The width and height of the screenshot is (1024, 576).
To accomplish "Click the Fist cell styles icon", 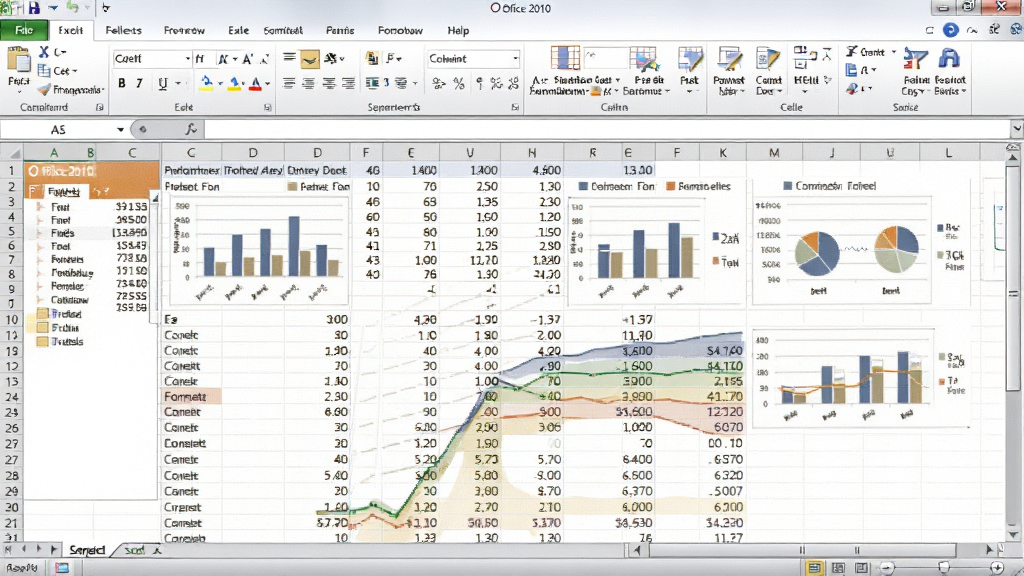I will point(689,59).
